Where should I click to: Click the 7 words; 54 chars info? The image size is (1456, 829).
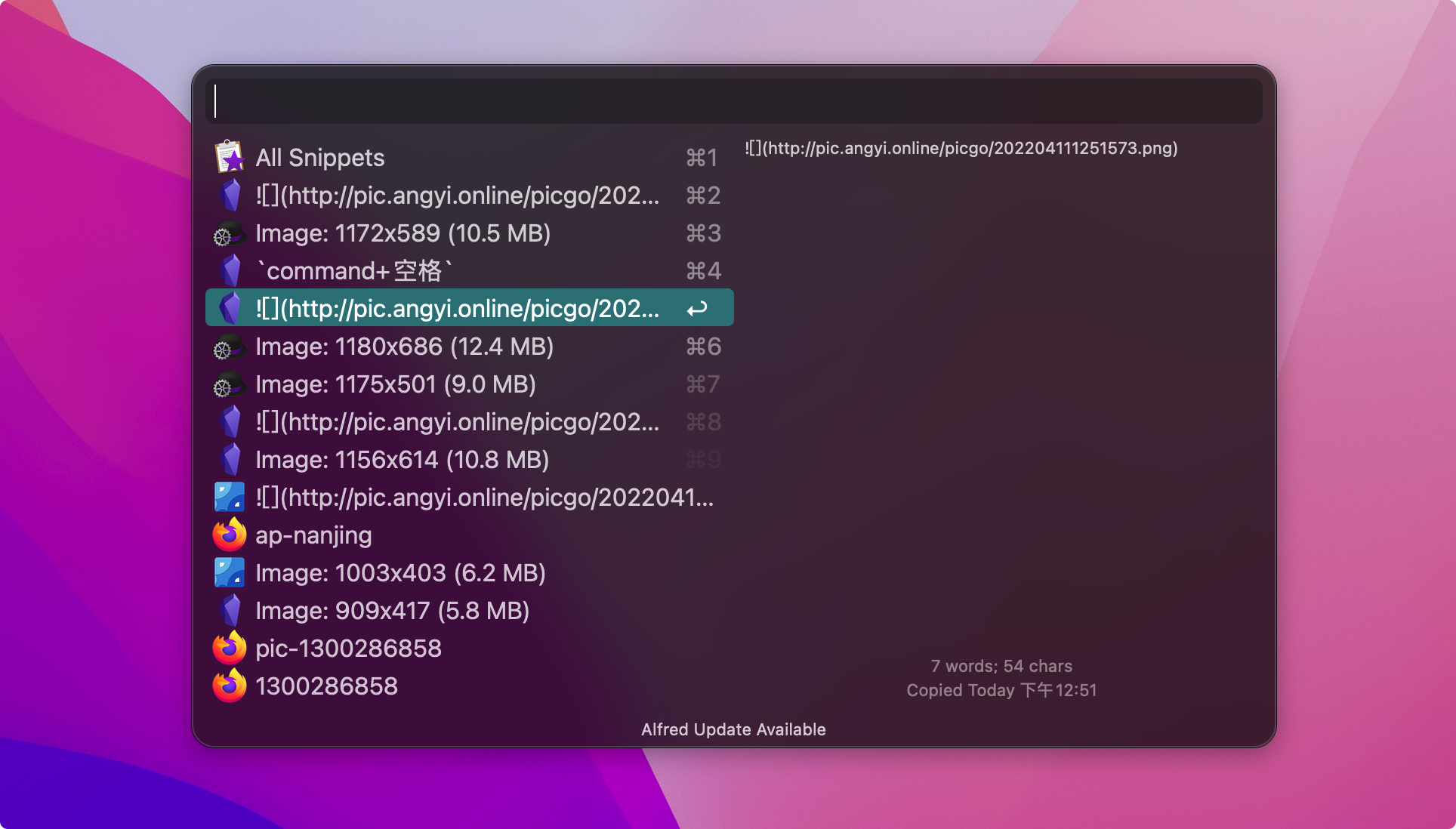point(1001,666)
